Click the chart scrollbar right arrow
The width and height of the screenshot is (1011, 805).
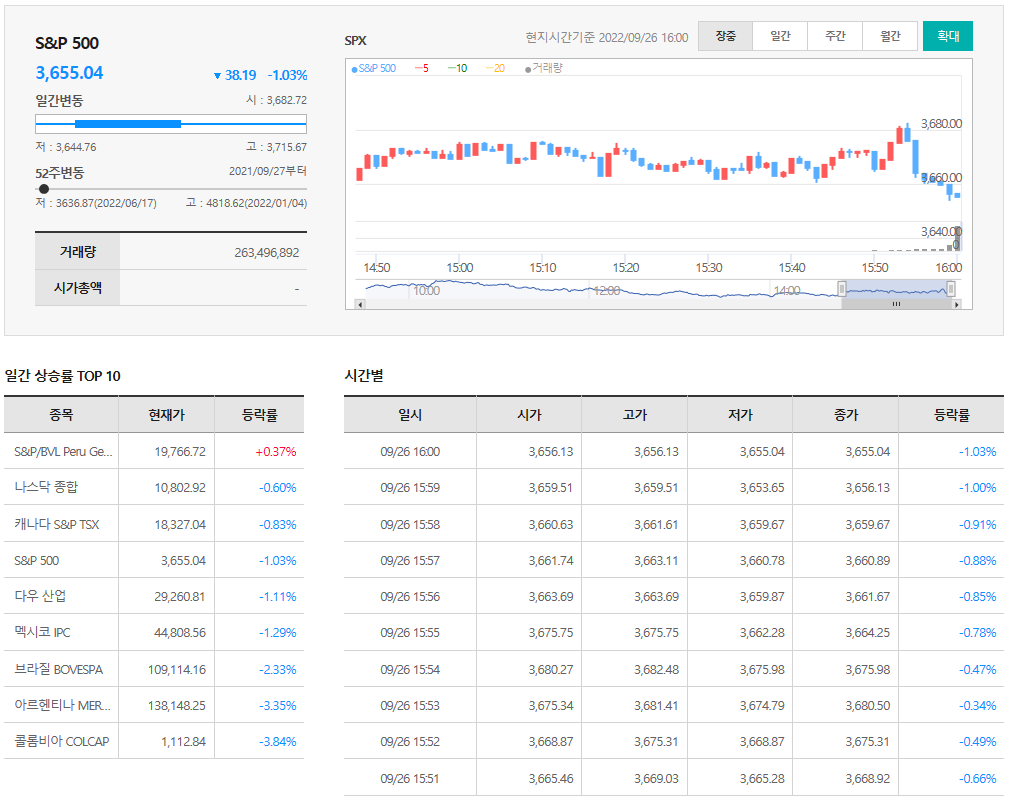957,304
